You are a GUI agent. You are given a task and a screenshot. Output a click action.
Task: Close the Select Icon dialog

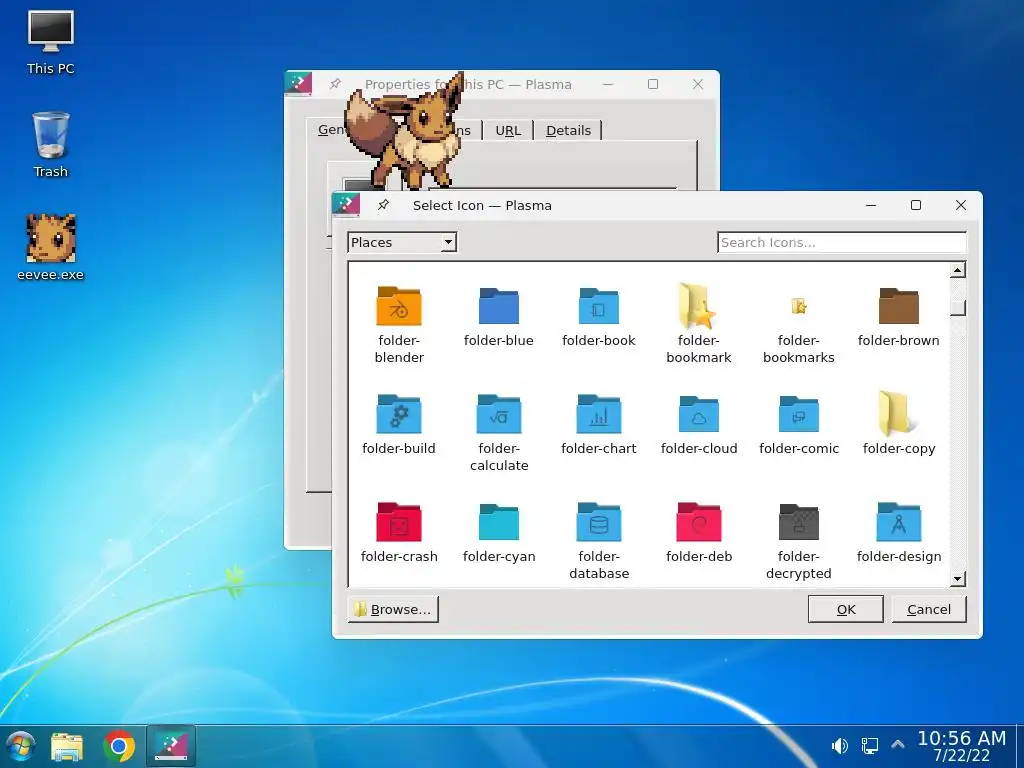961,205
